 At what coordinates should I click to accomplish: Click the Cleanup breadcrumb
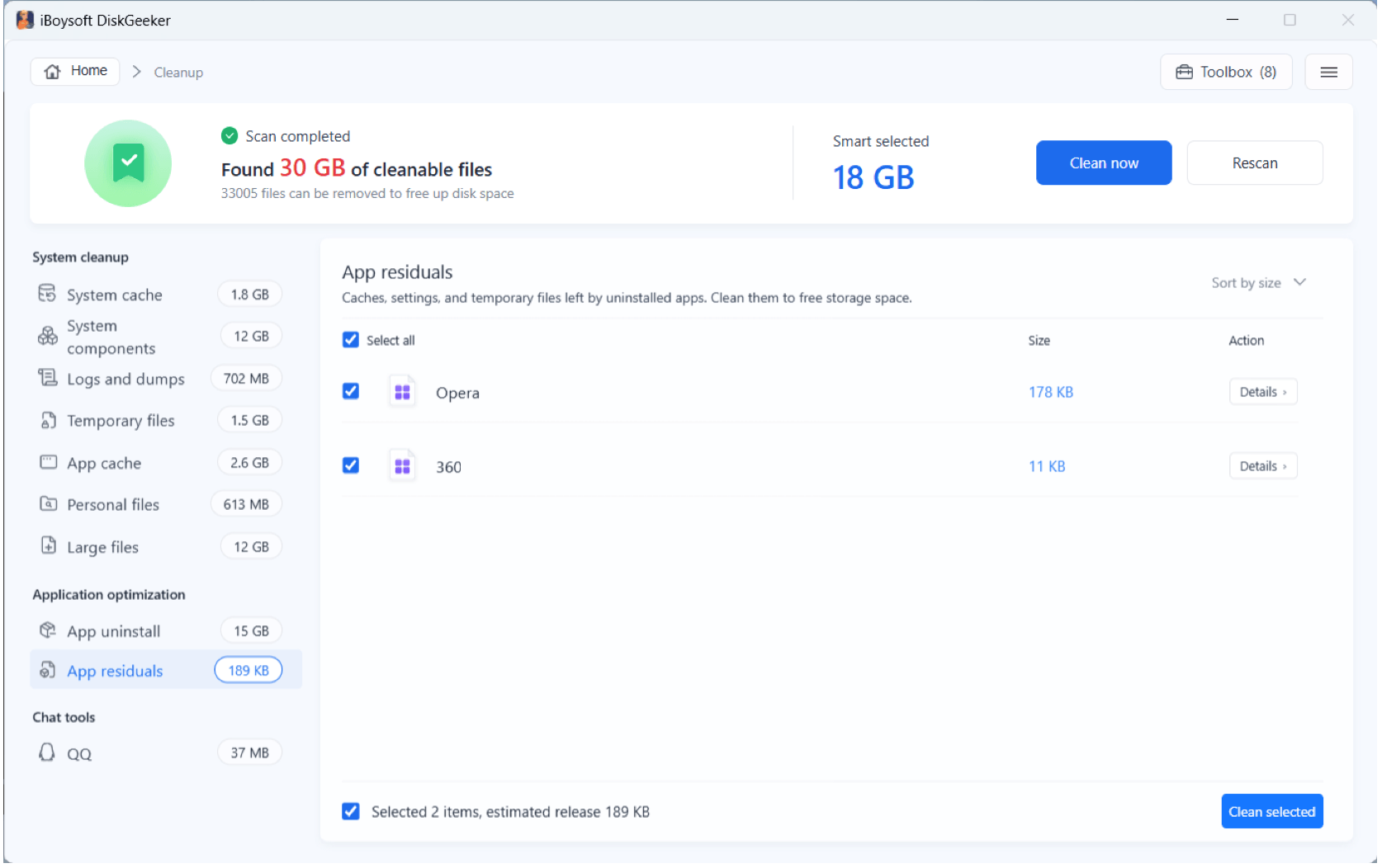coord(178,73)
